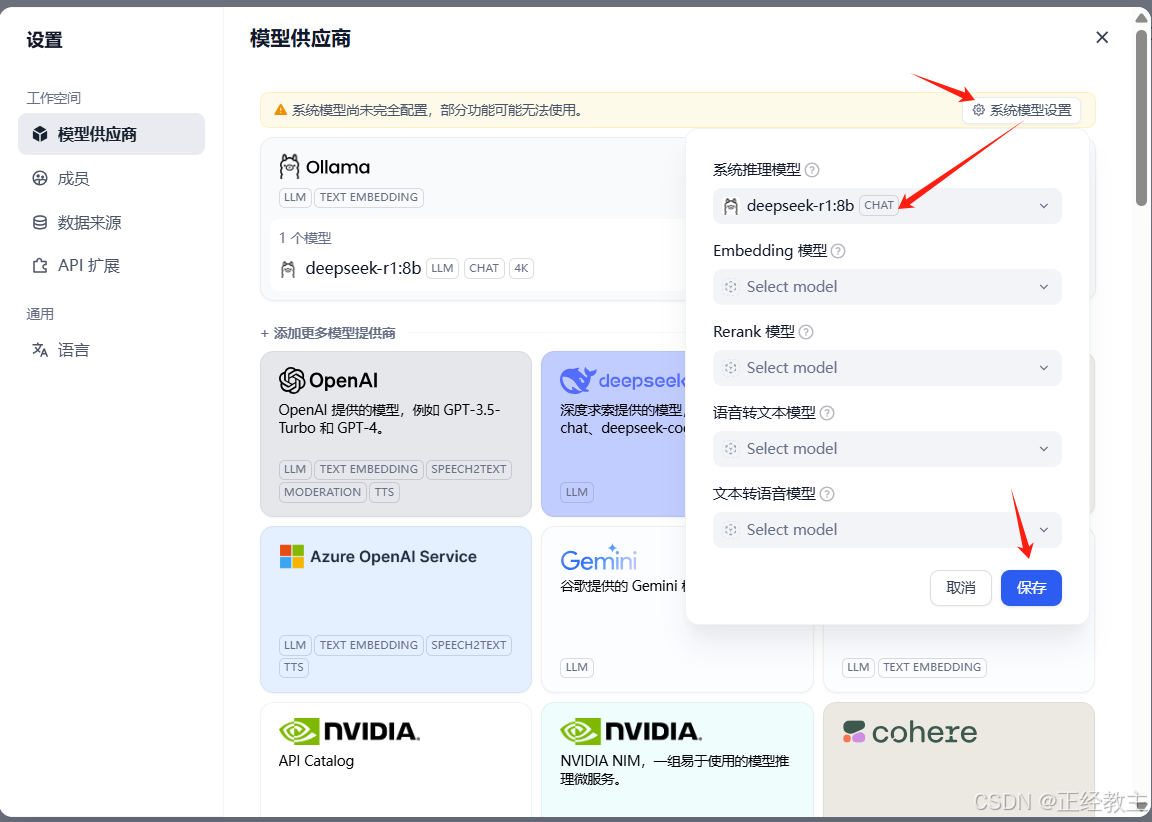Click the MODERATION tag on OpenAI card
Viewport: 1152px width, 822px height.
pos(323,492)
